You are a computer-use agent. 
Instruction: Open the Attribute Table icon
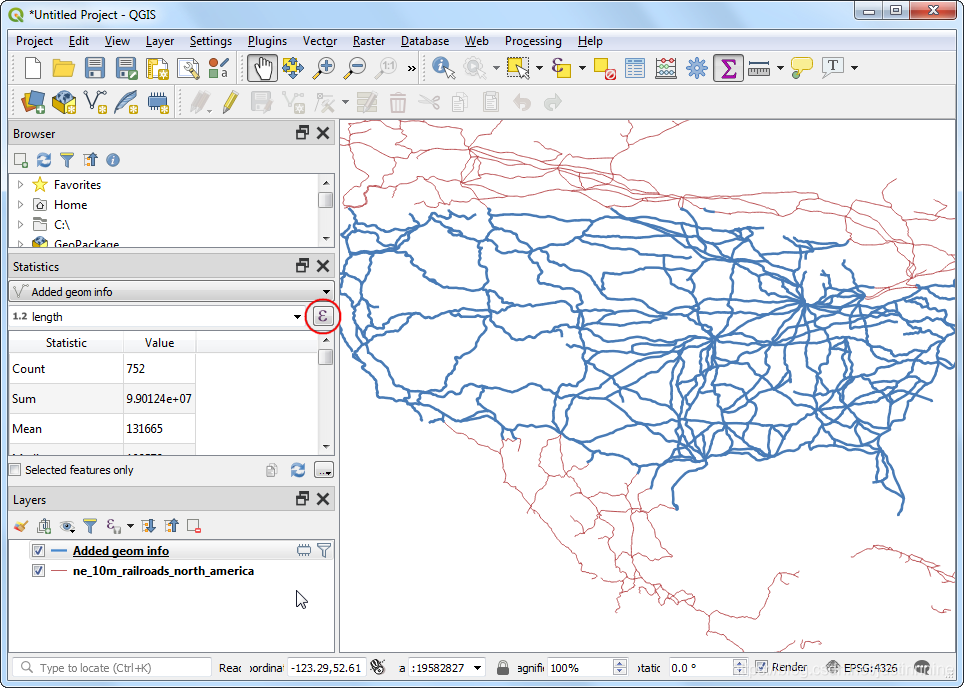tap(634, 68)
